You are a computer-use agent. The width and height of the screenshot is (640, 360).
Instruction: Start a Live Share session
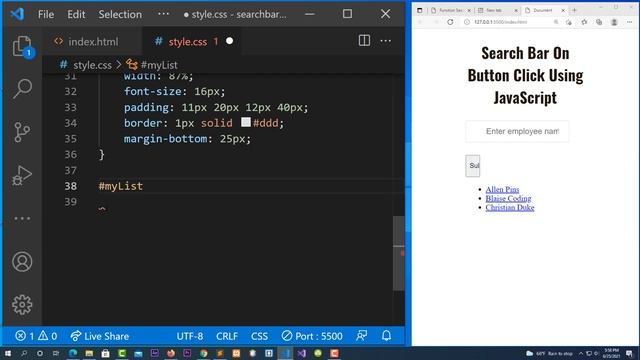click(x=100, y=336)
